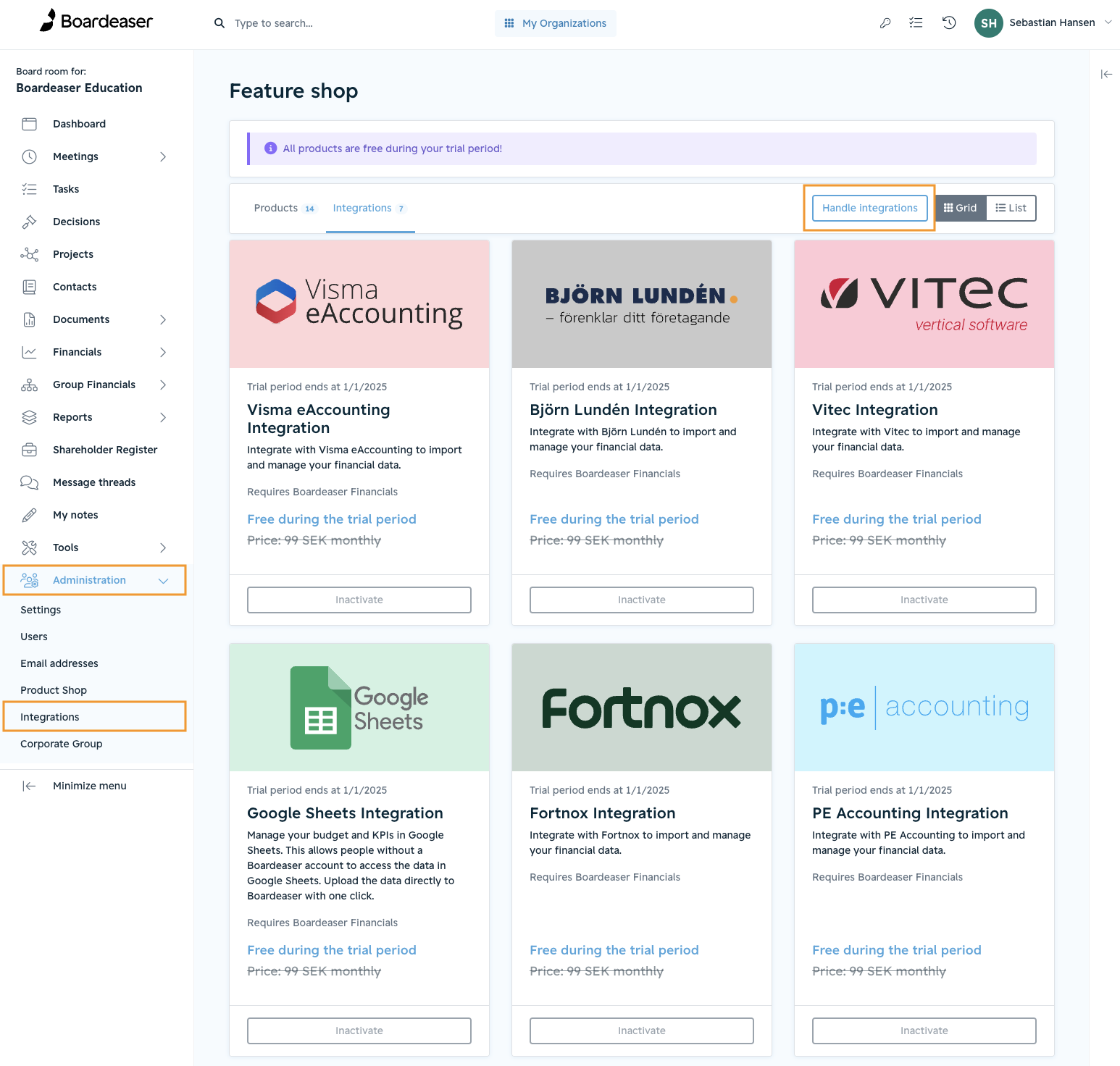Expand the Documents submenu chevron
The height and width of the screenshot is (1066, 1120).
point(163,319)
